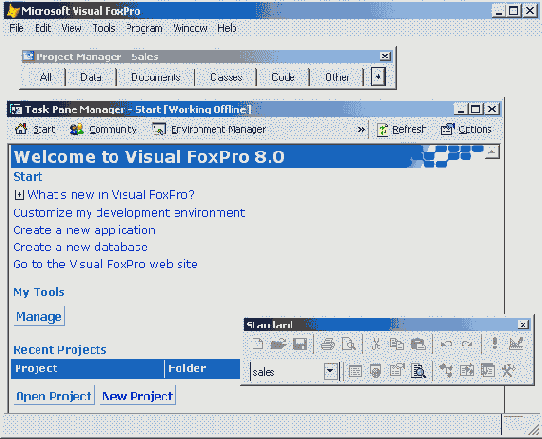Click the Redo arrow icon
This screenshot has height=439, width=542.
click(x=467, y=344)
